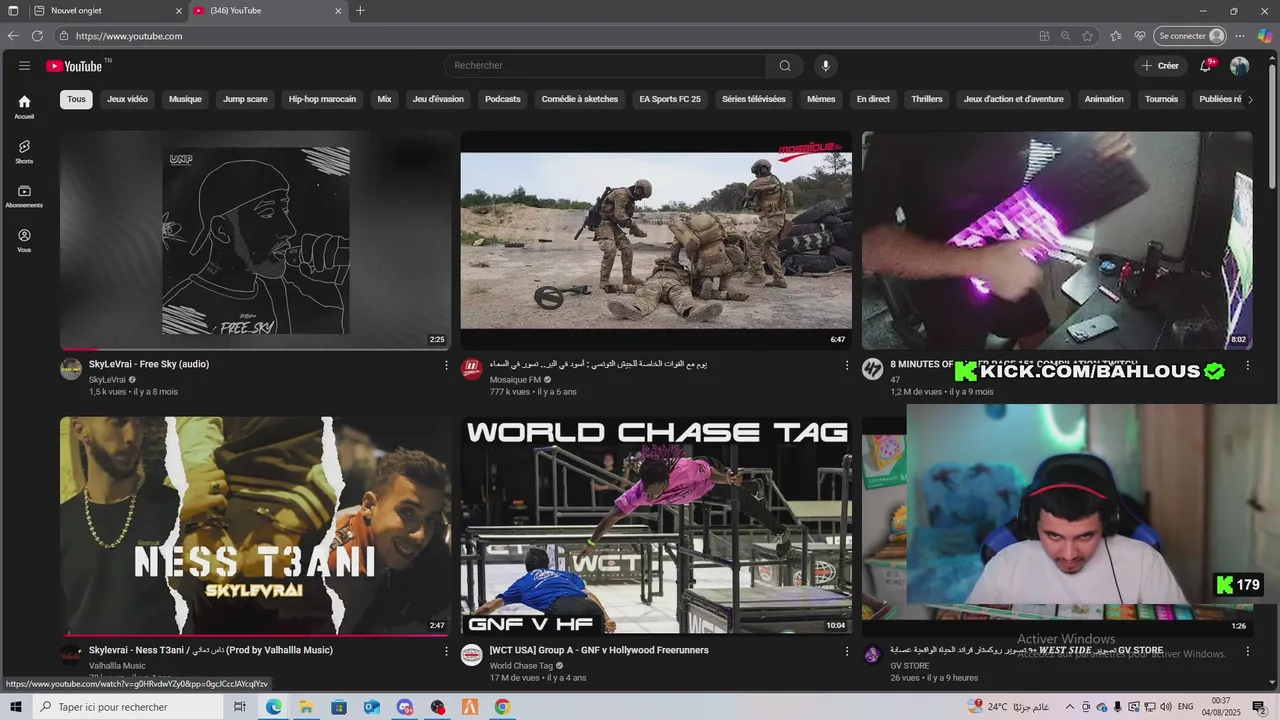Select the En direct filter chip

tap(873, 99)
